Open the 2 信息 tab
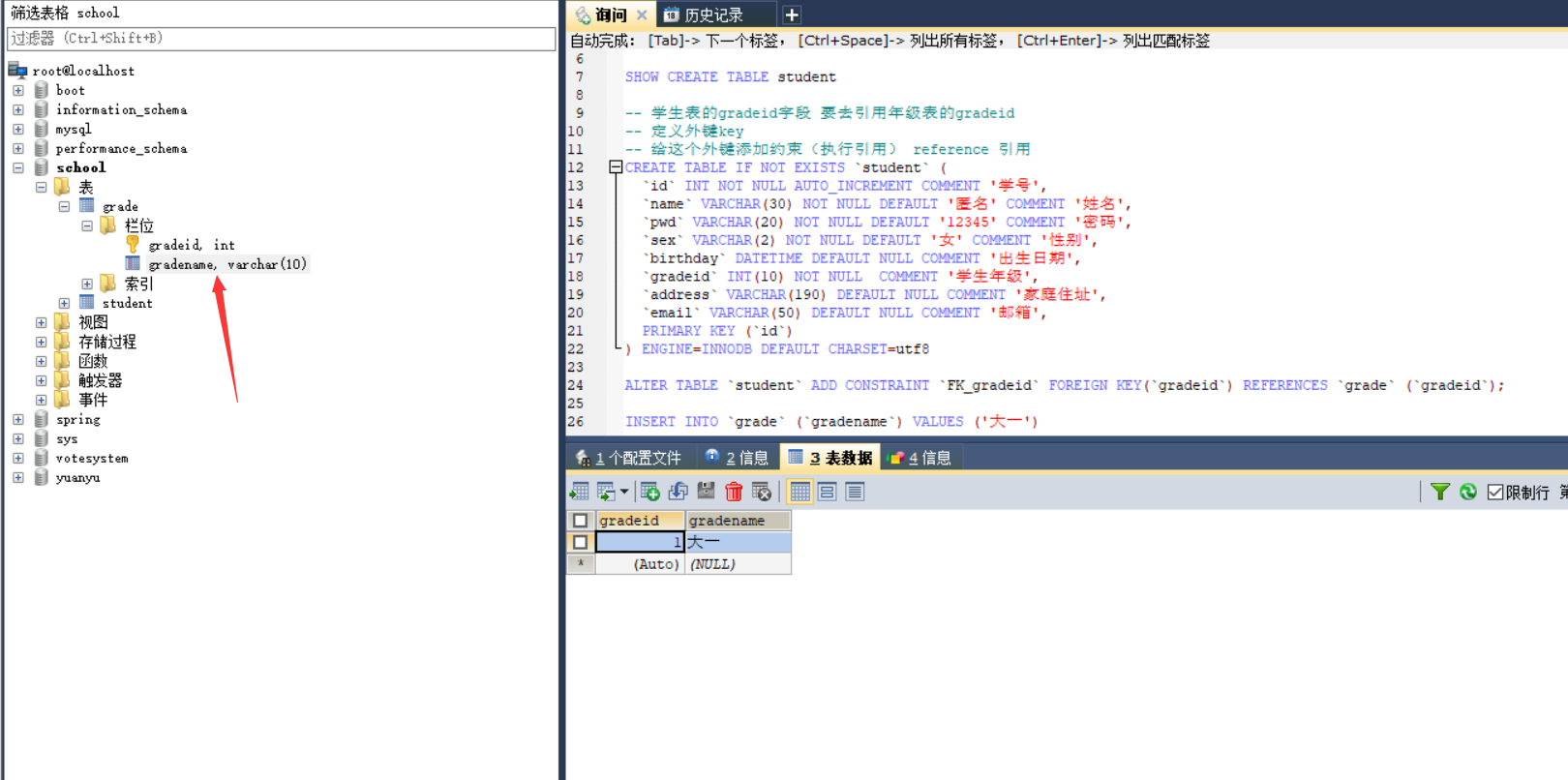 coord(737,458)
